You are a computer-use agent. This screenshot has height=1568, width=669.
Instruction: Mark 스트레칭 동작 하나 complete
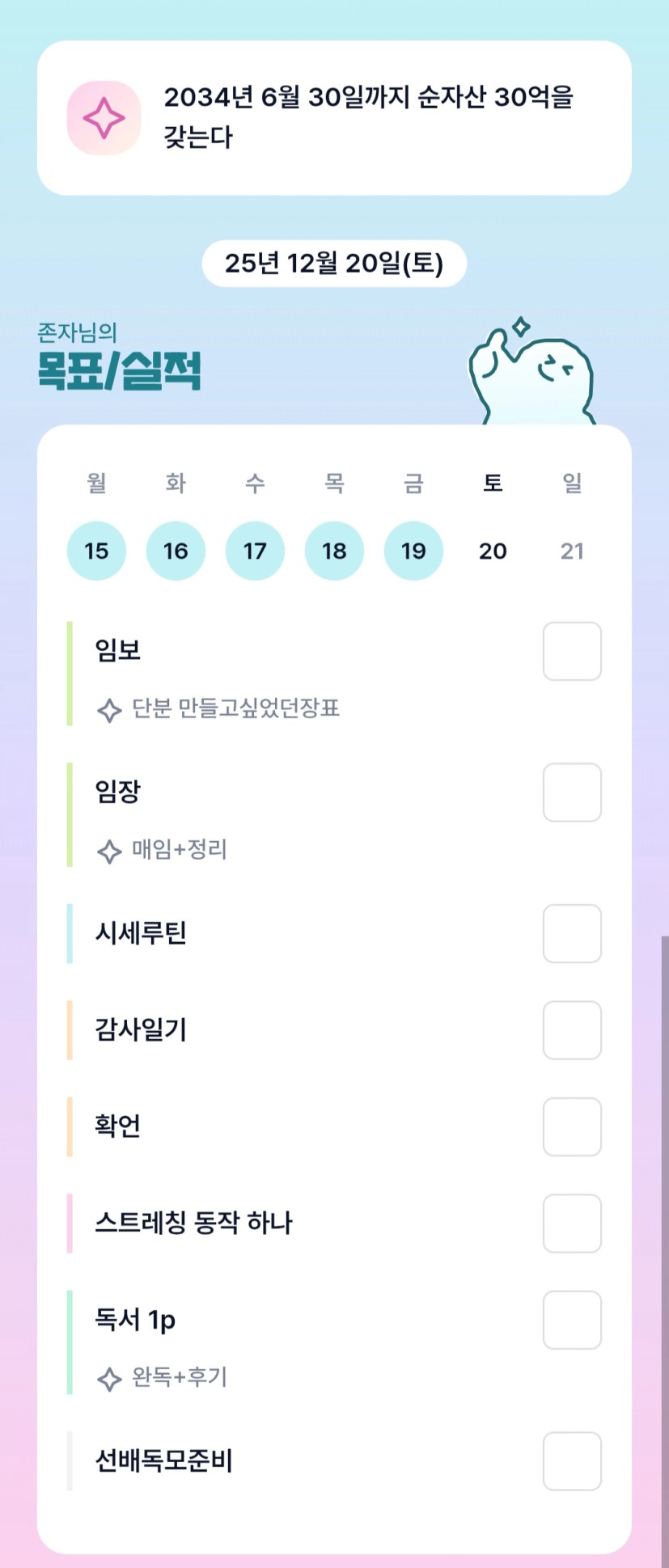tap(572, 1223)
